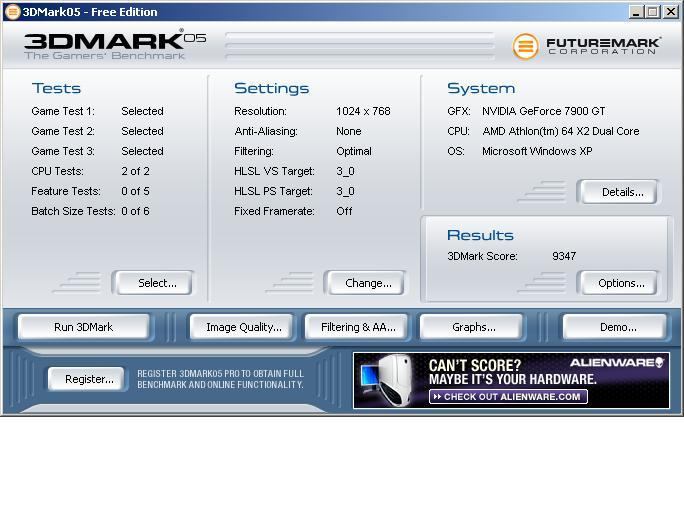Start the benchmark with Run 3DMark
The image size is (684, 512).
(83, 327)
